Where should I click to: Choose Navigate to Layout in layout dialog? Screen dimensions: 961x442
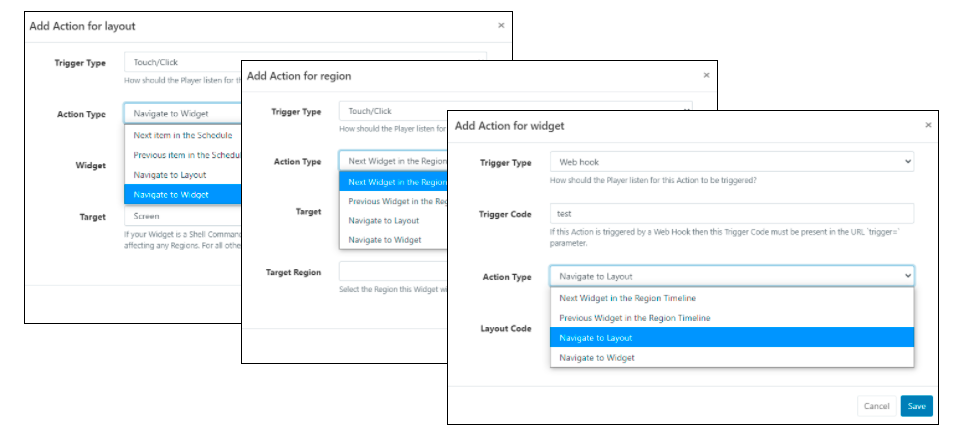(183, 175)
